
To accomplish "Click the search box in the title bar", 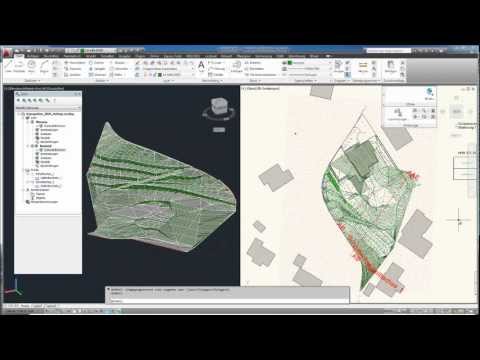I will [389, 51].
